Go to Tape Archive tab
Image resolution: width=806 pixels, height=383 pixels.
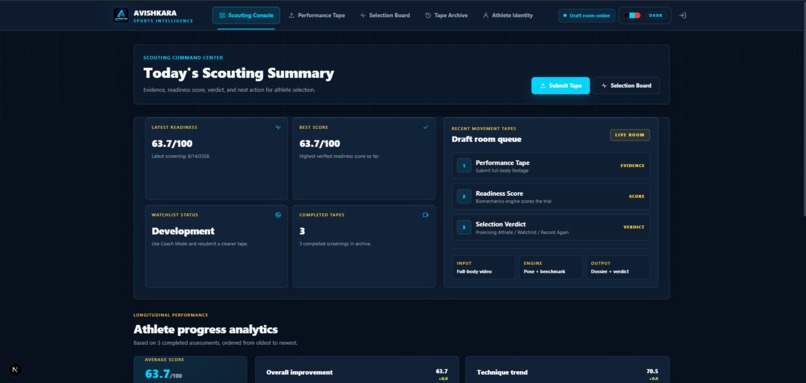pyautogui.click(x=446, y=15)
